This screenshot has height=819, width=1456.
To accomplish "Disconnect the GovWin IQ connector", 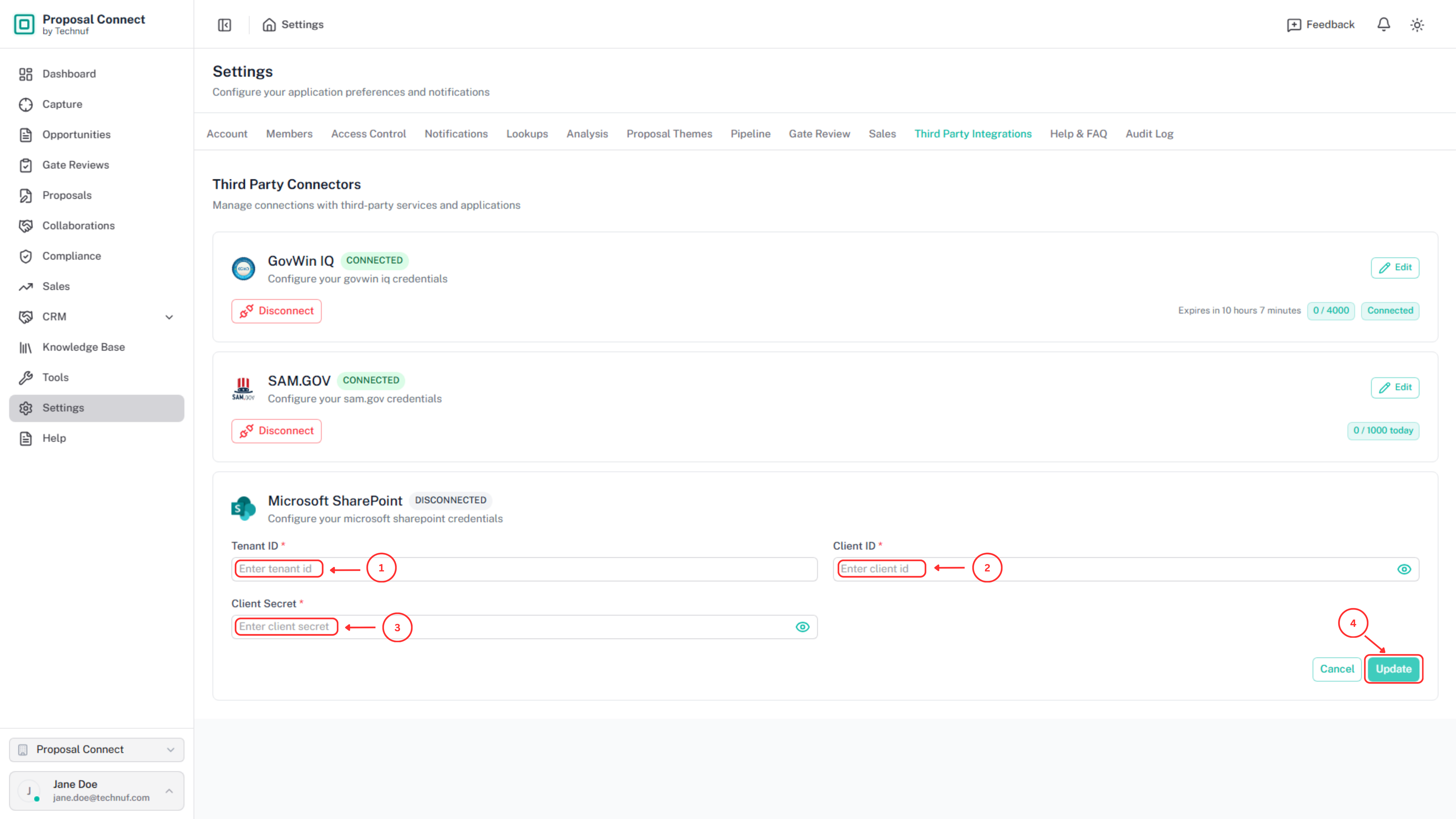I will (276, 311).
